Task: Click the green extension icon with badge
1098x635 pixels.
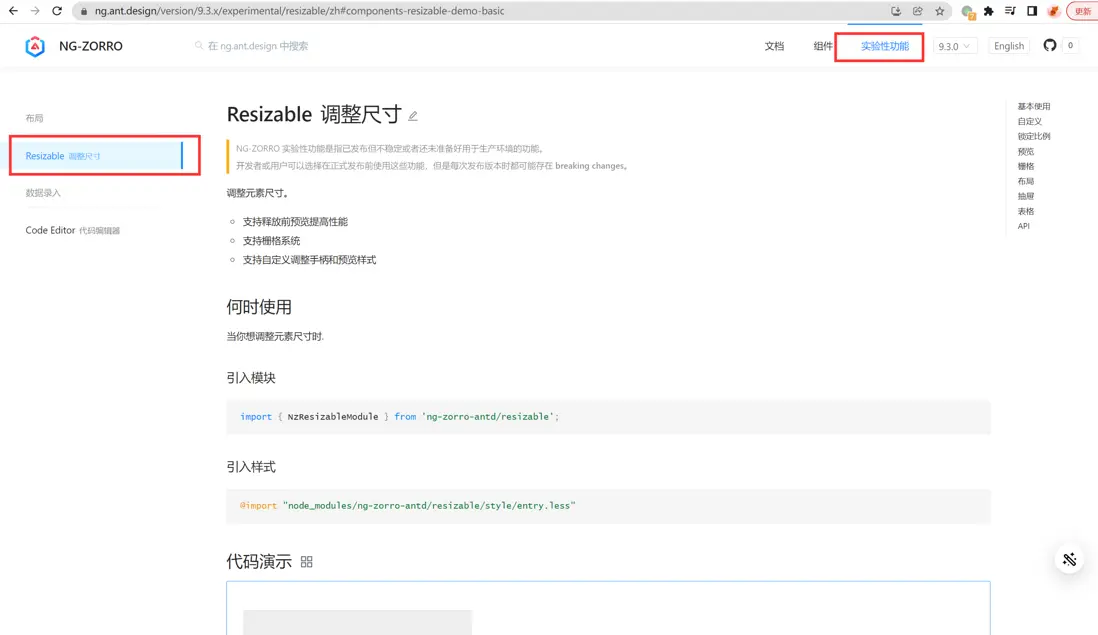Action: (x=968, y=11)
